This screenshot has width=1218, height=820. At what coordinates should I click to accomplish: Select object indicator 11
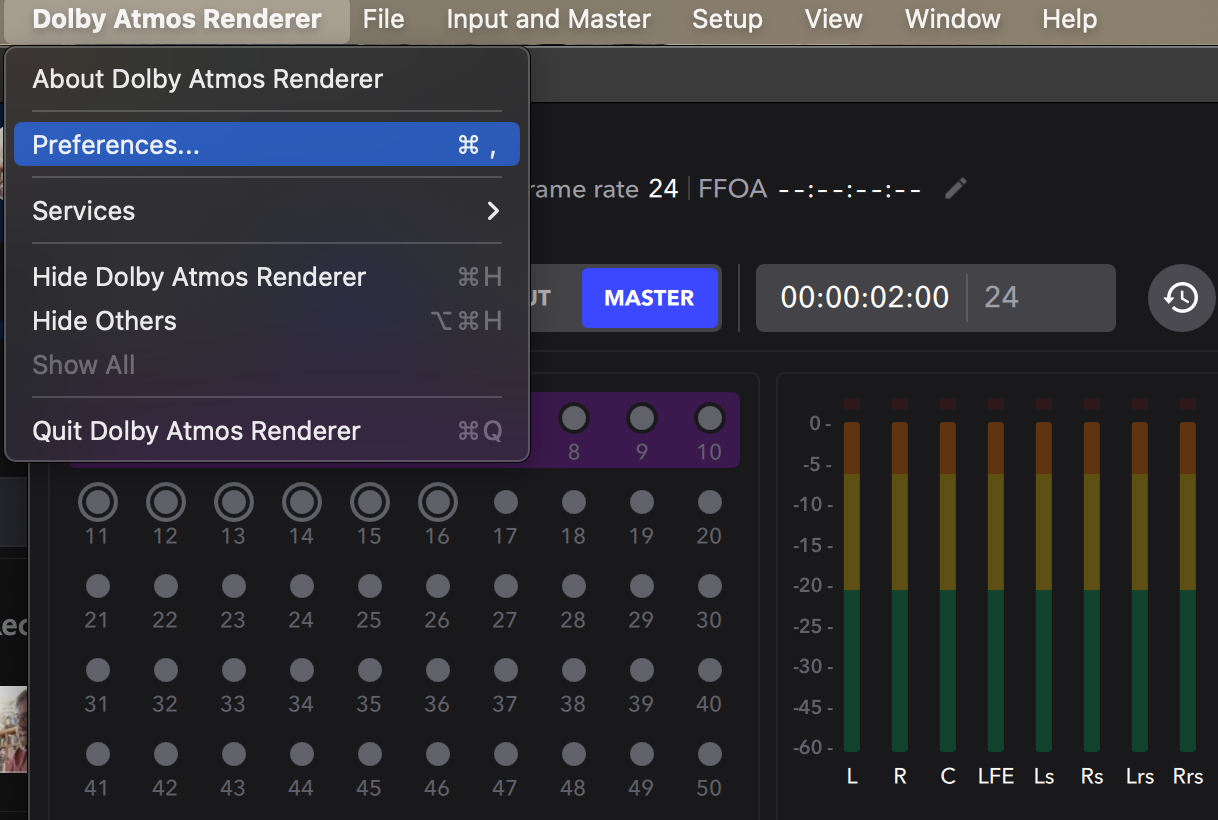97,502
